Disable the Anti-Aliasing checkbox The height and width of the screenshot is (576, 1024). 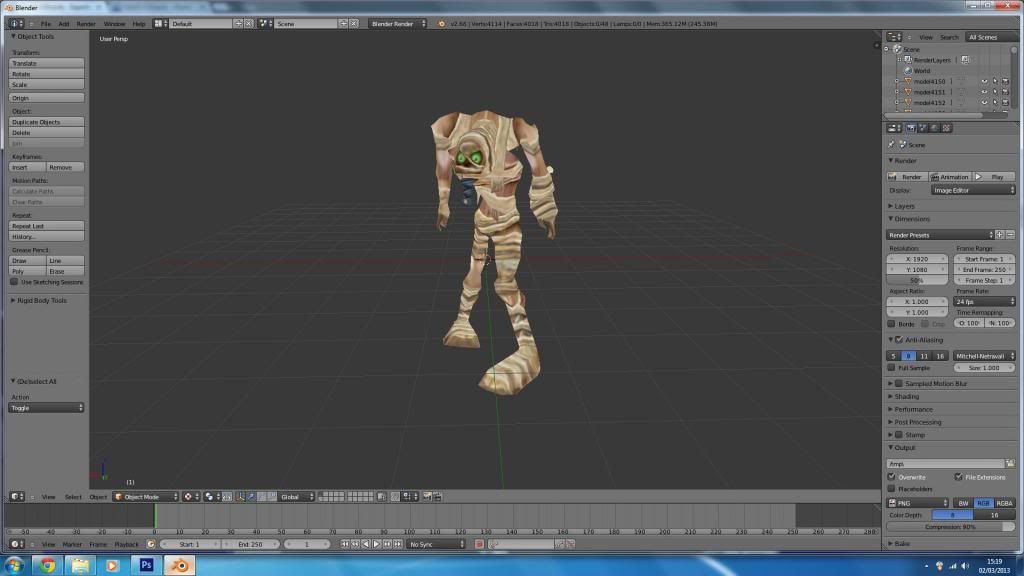[899, 340]
